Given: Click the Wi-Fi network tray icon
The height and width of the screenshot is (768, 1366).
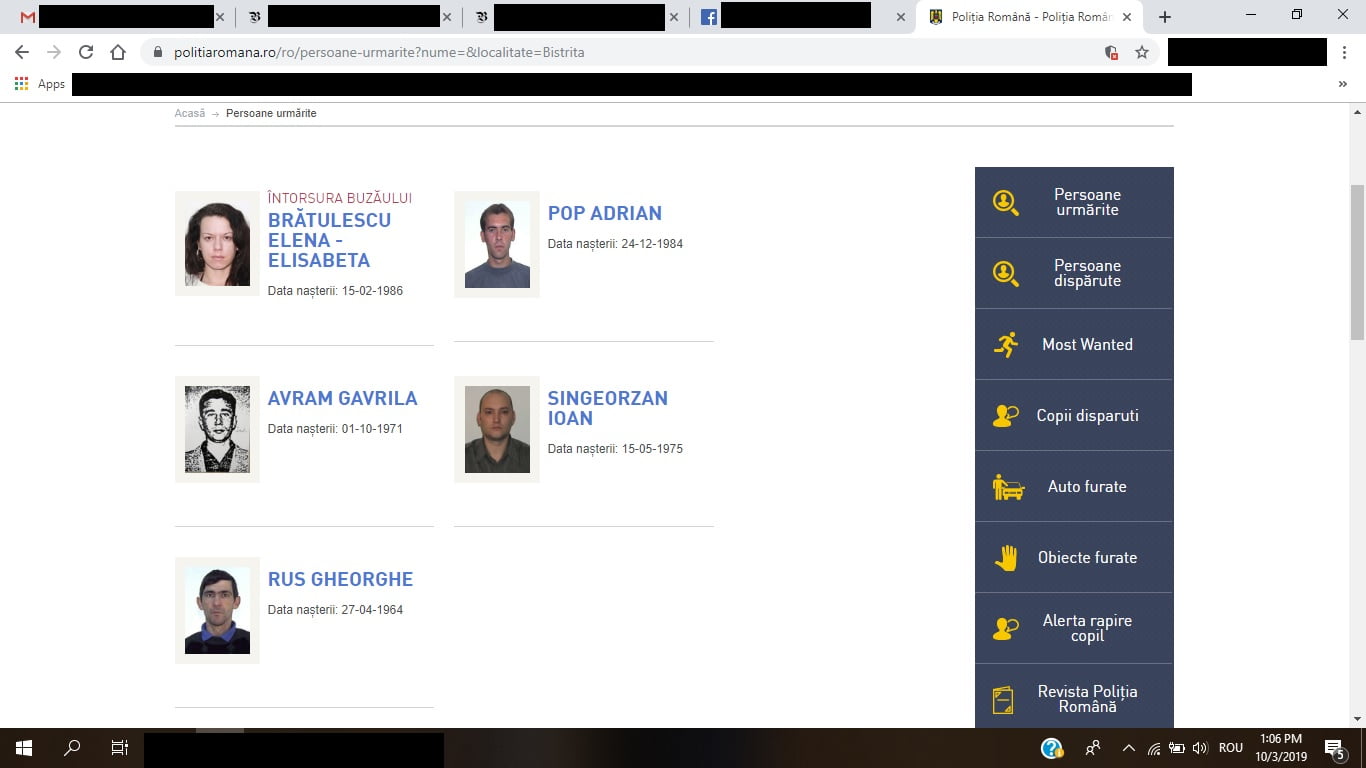Looking at the screenshot, I should tap(1154, 748).
